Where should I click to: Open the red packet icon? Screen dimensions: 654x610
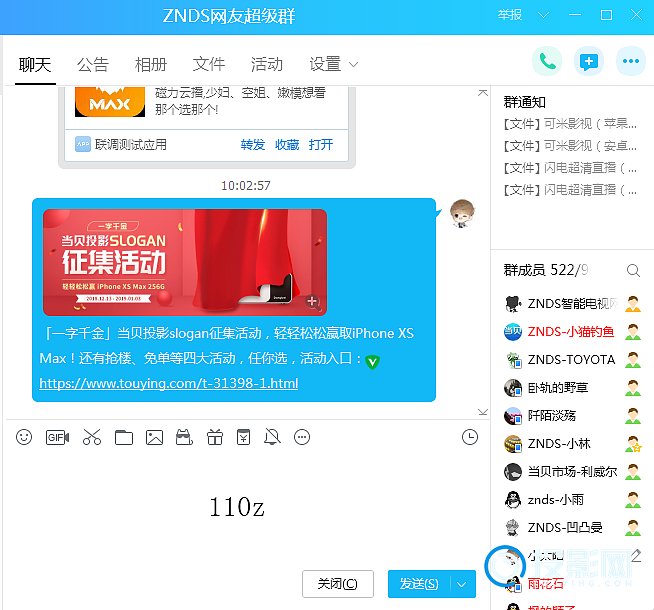click(x=243, y=437)
